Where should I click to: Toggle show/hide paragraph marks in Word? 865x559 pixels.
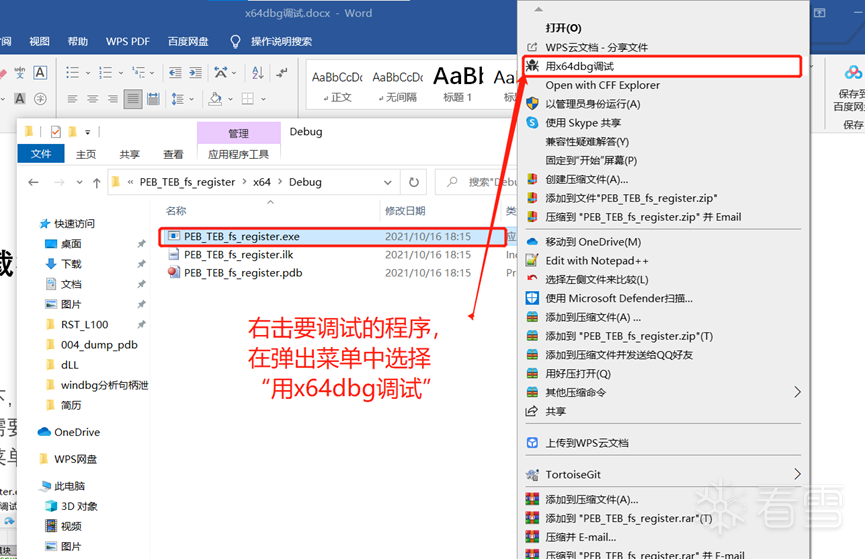click(281, 72)
